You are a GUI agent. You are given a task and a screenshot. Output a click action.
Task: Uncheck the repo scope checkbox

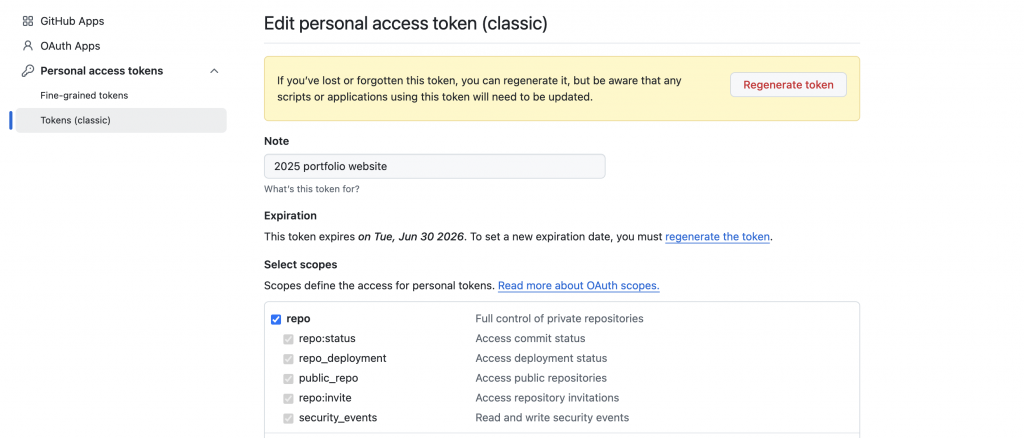click(276, 319)
